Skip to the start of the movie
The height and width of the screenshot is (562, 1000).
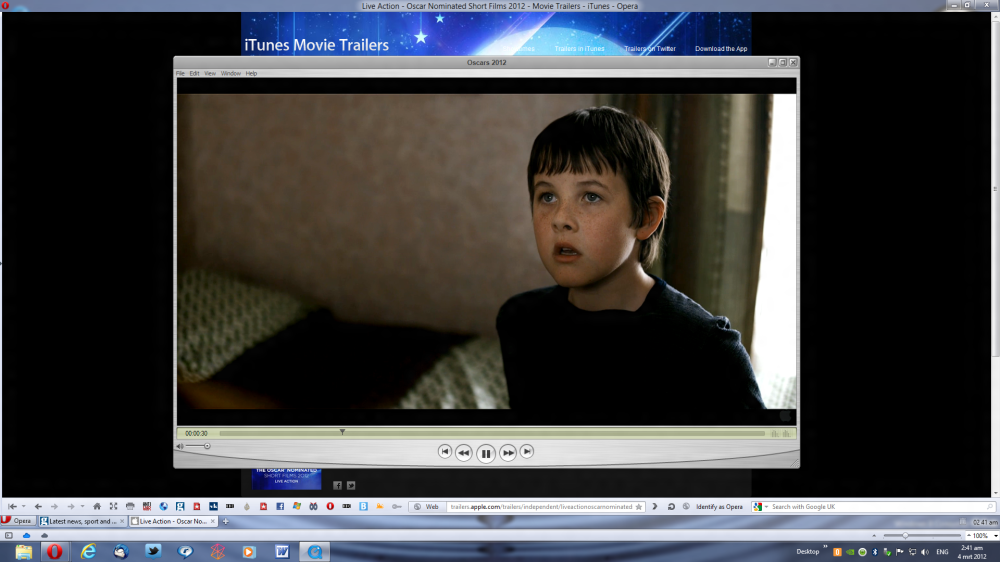(445, 452)
